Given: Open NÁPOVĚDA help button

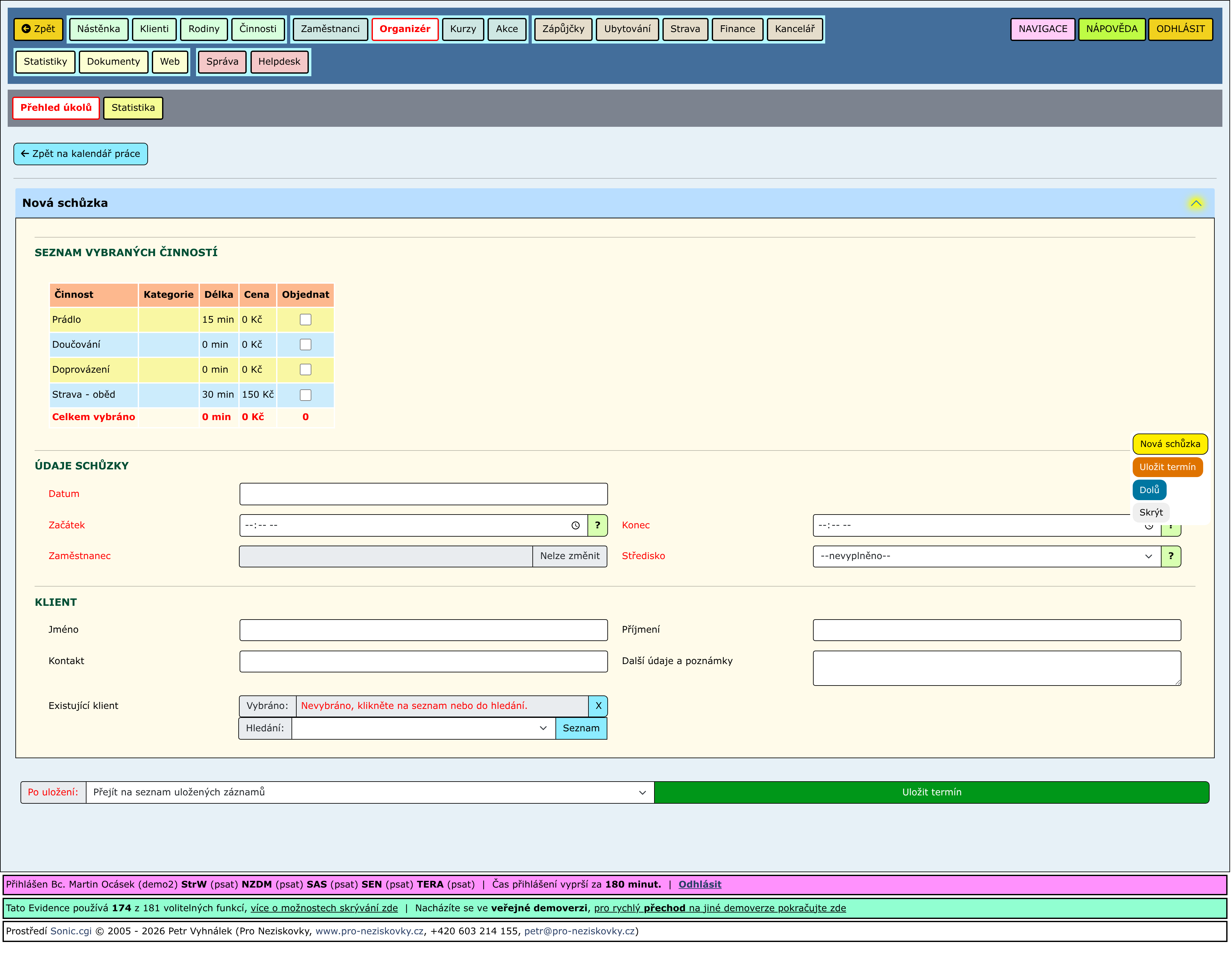Looking at the screenshot, I should (1112, 29).
